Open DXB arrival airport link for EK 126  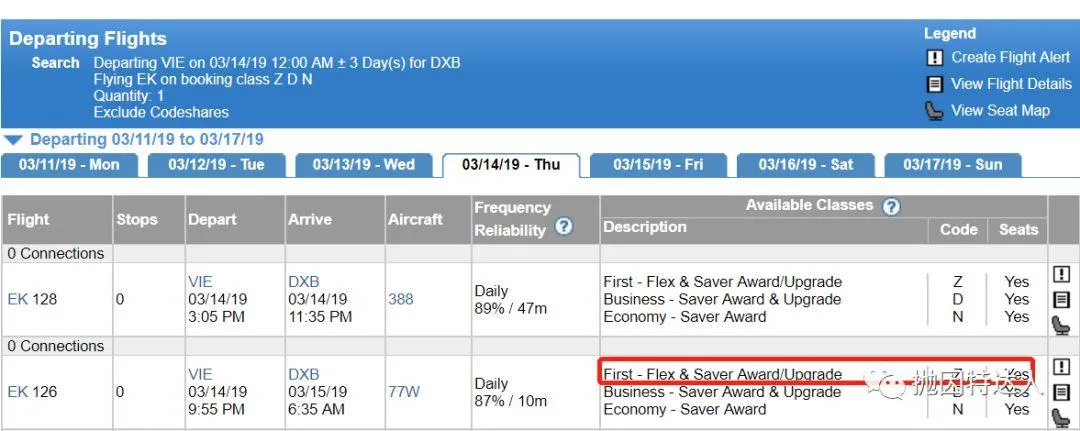pos(304,375)
